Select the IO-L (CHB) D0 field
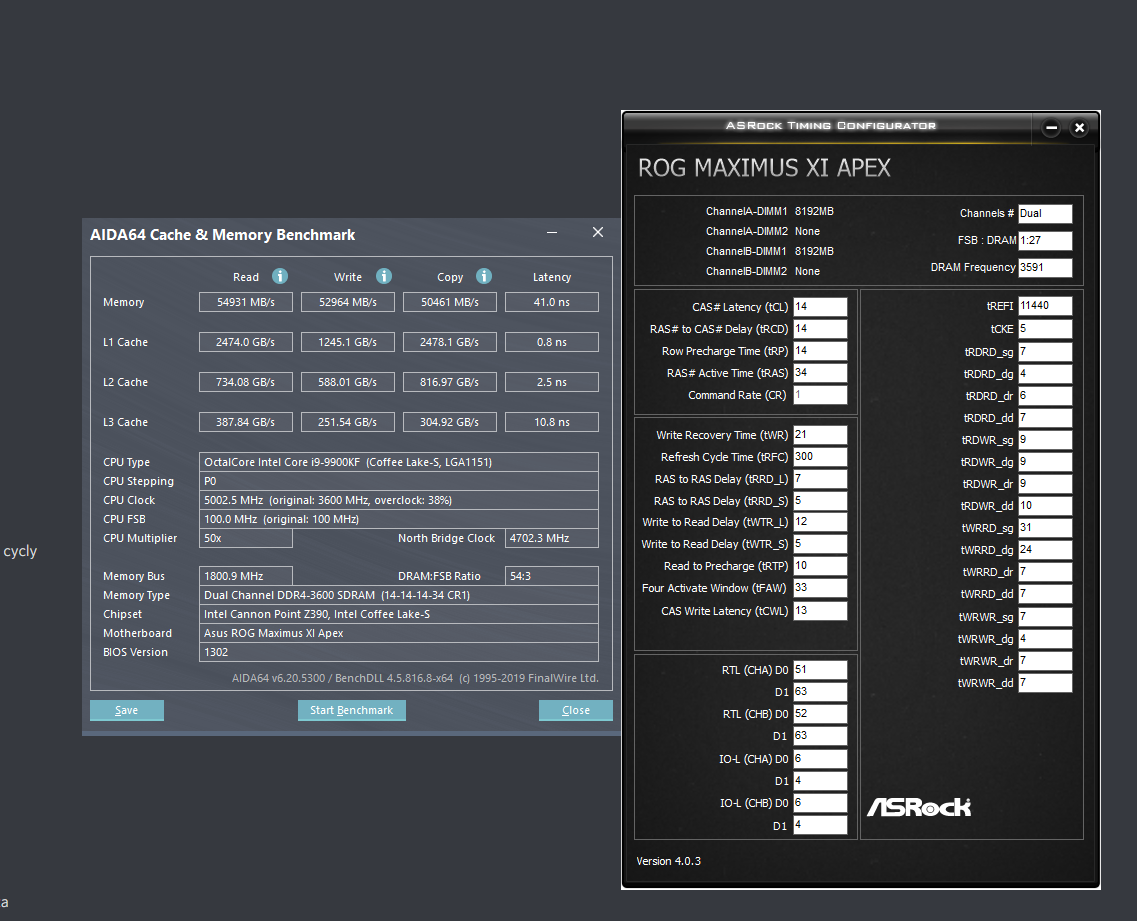The width and height of the screenshot is (1137, 921). pos(820,803)
